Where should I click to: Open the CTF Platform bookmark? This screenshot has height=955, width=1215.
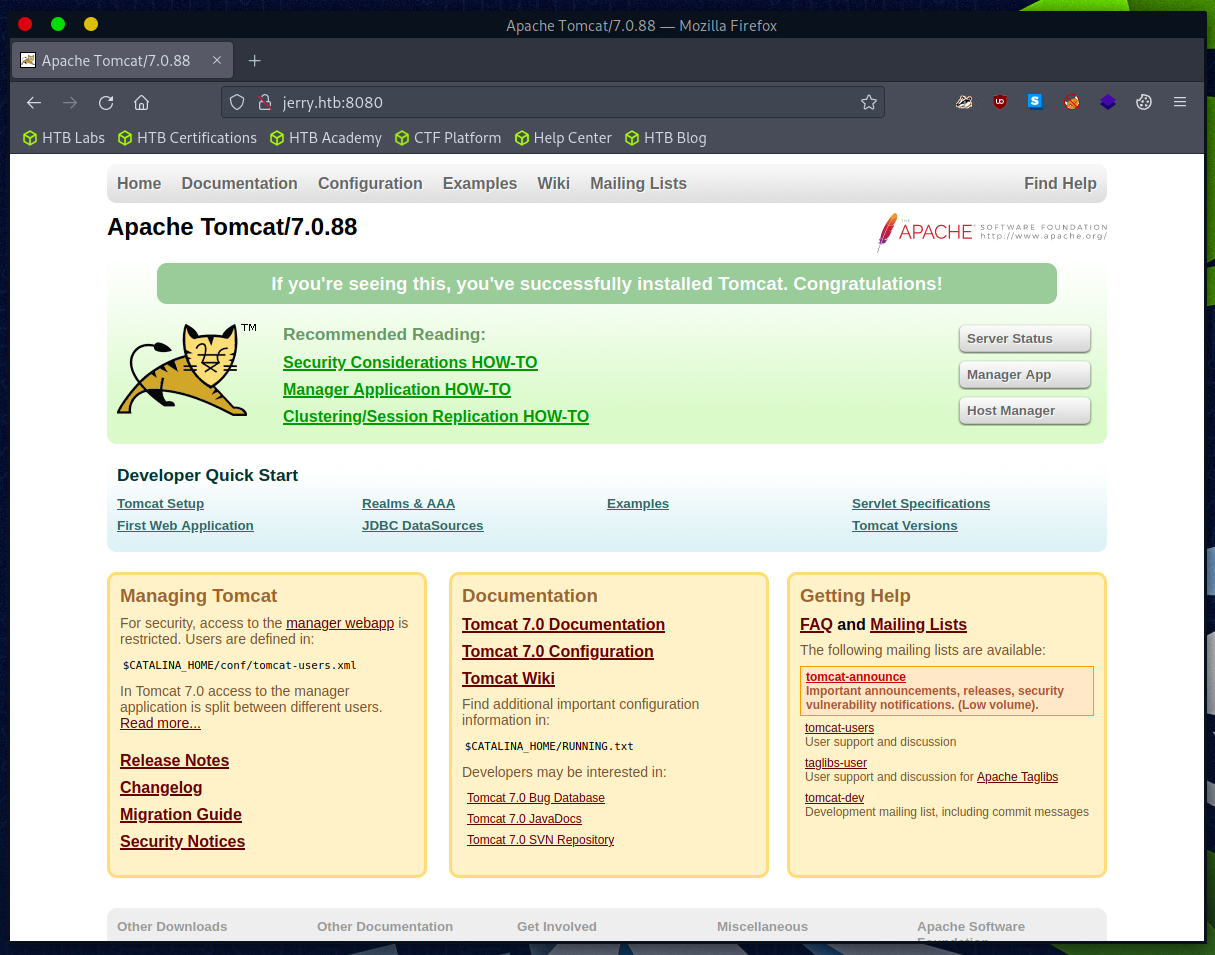(x=448, y=138)
